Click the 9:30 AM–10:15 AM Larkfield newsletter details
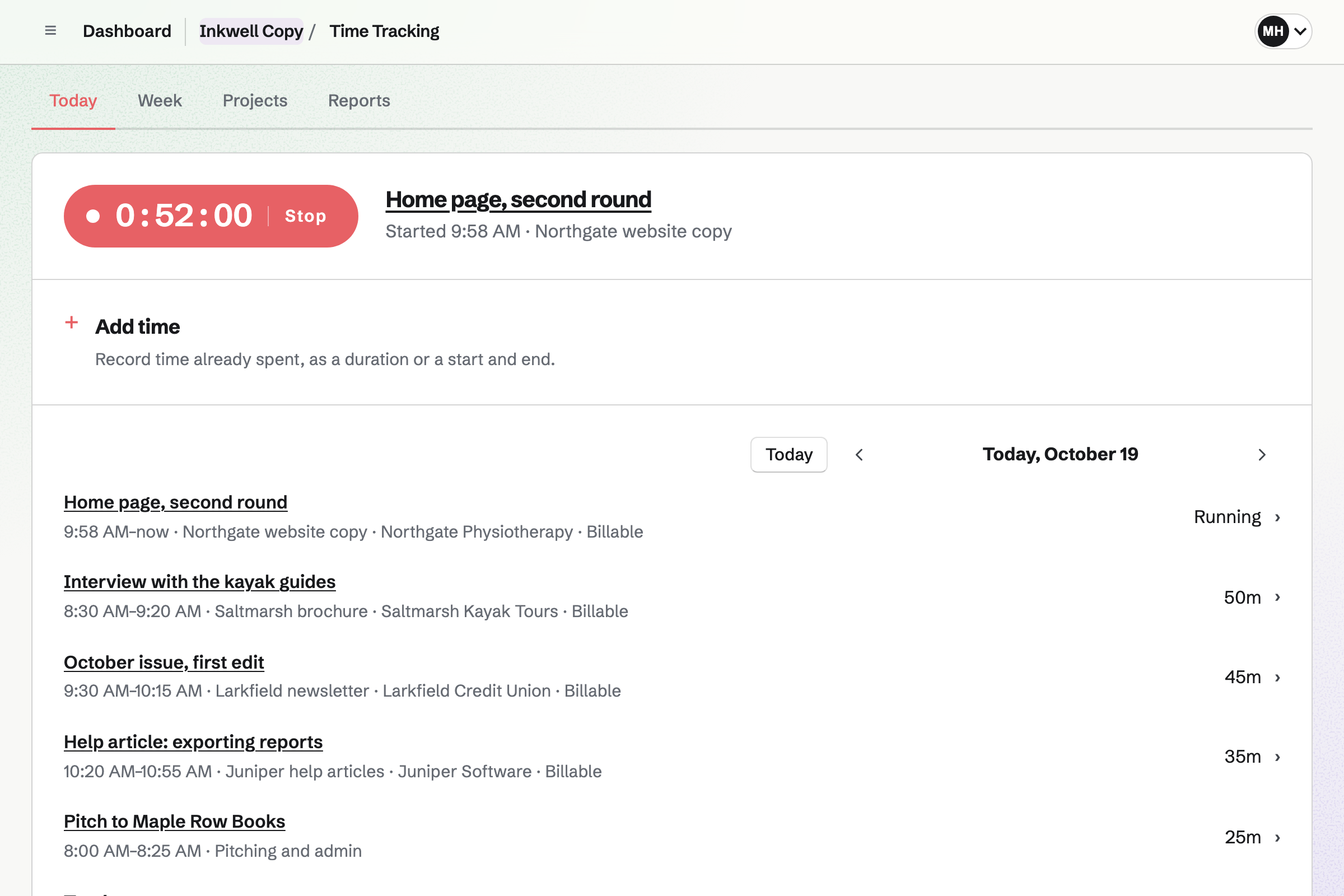Image resolution: width=1344 pixels, height=896 pixels. [342, 691]
